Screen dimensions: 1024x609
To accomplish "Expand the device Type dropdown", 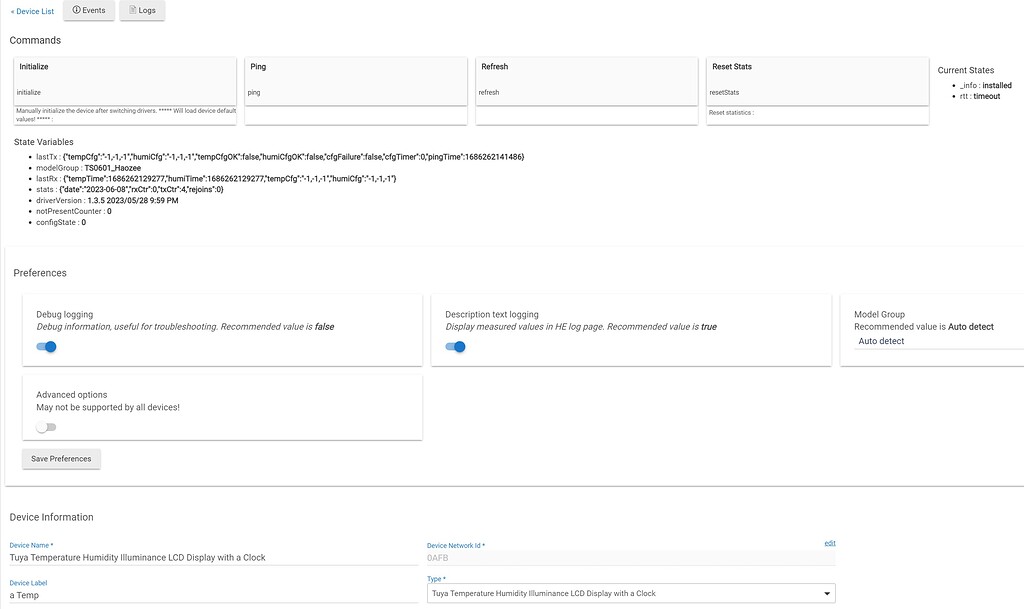I will 630,593.
